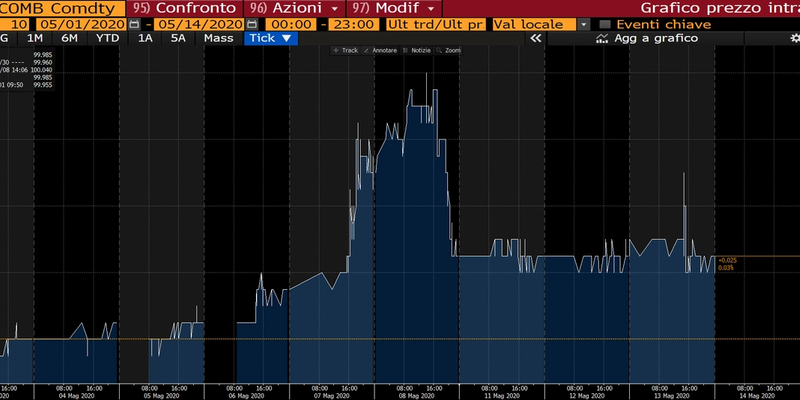Select the 1A period tab

click(x=145, y=38)
